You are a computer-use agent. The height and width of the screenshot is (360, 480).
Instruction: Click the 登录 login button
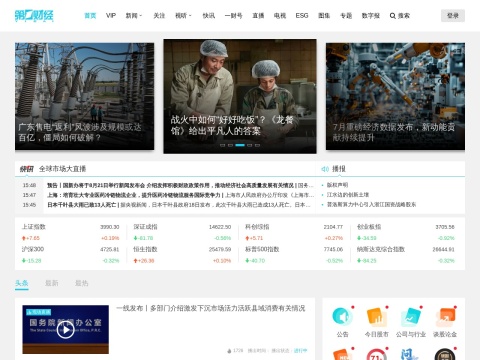click(x=453, y=16)
